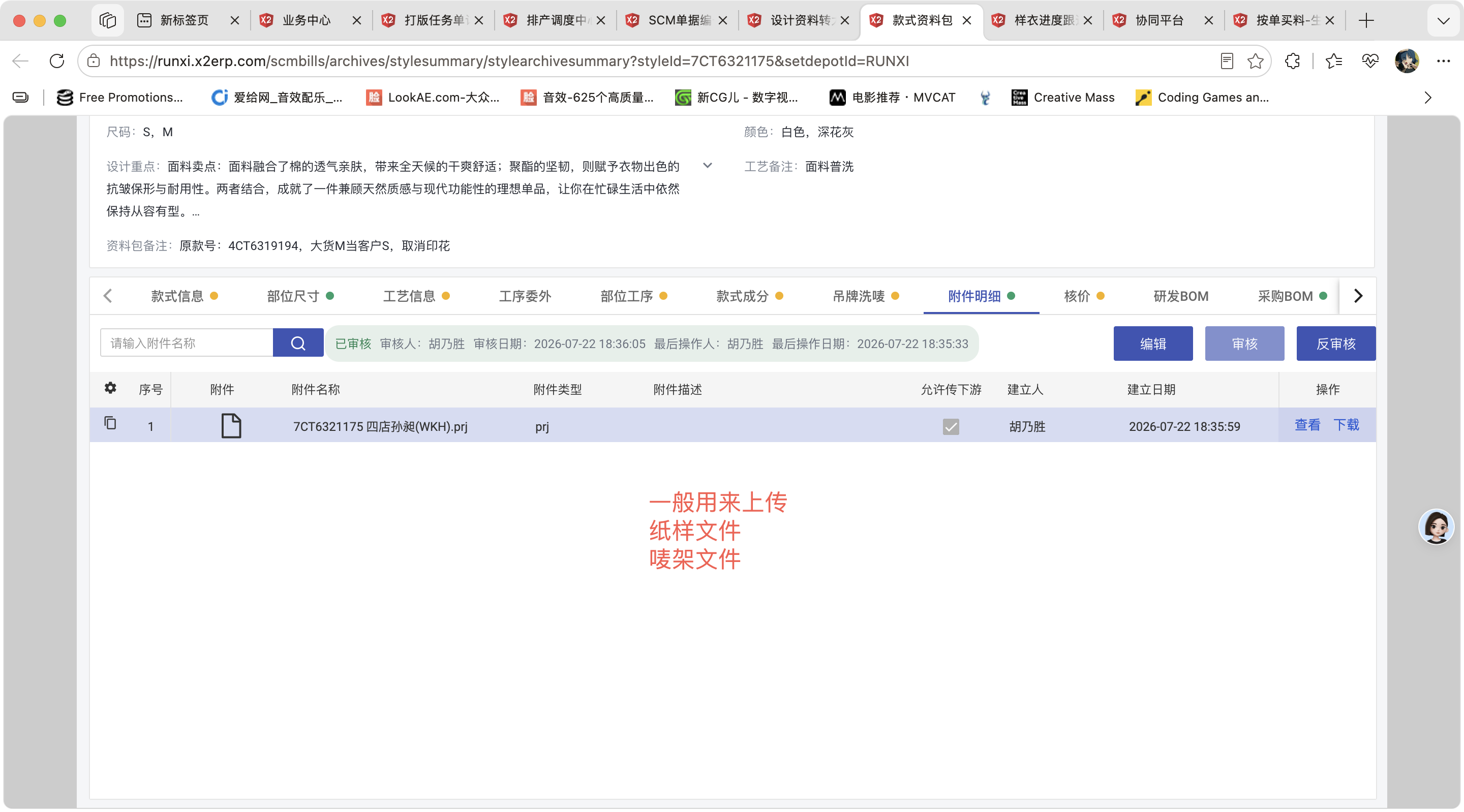Open the tab search dropdown arrow
1464x812 pixels.
(x=1443, y=20)
